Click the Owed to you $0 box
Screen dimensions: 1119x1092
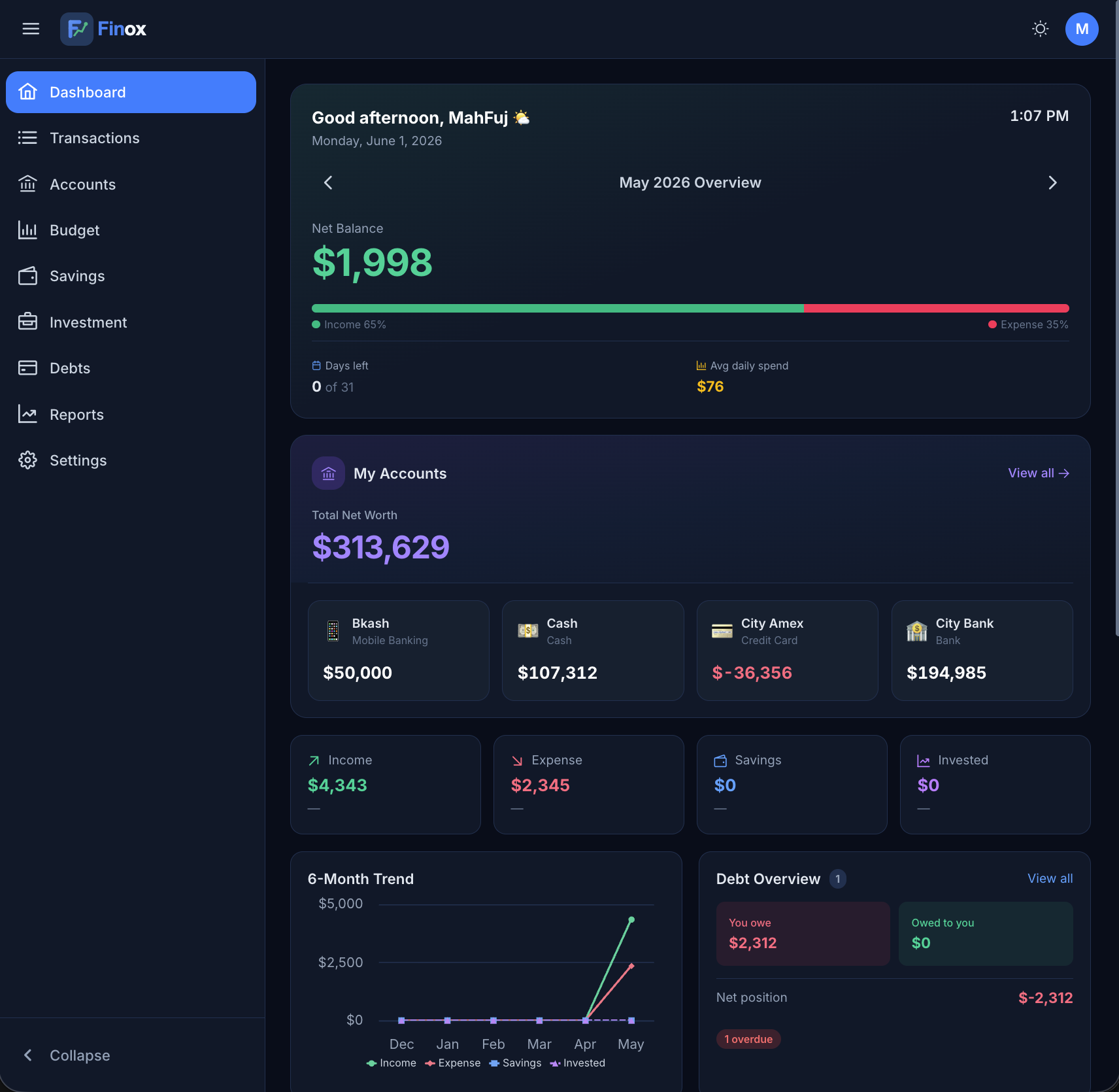click(x=986, y=934)
